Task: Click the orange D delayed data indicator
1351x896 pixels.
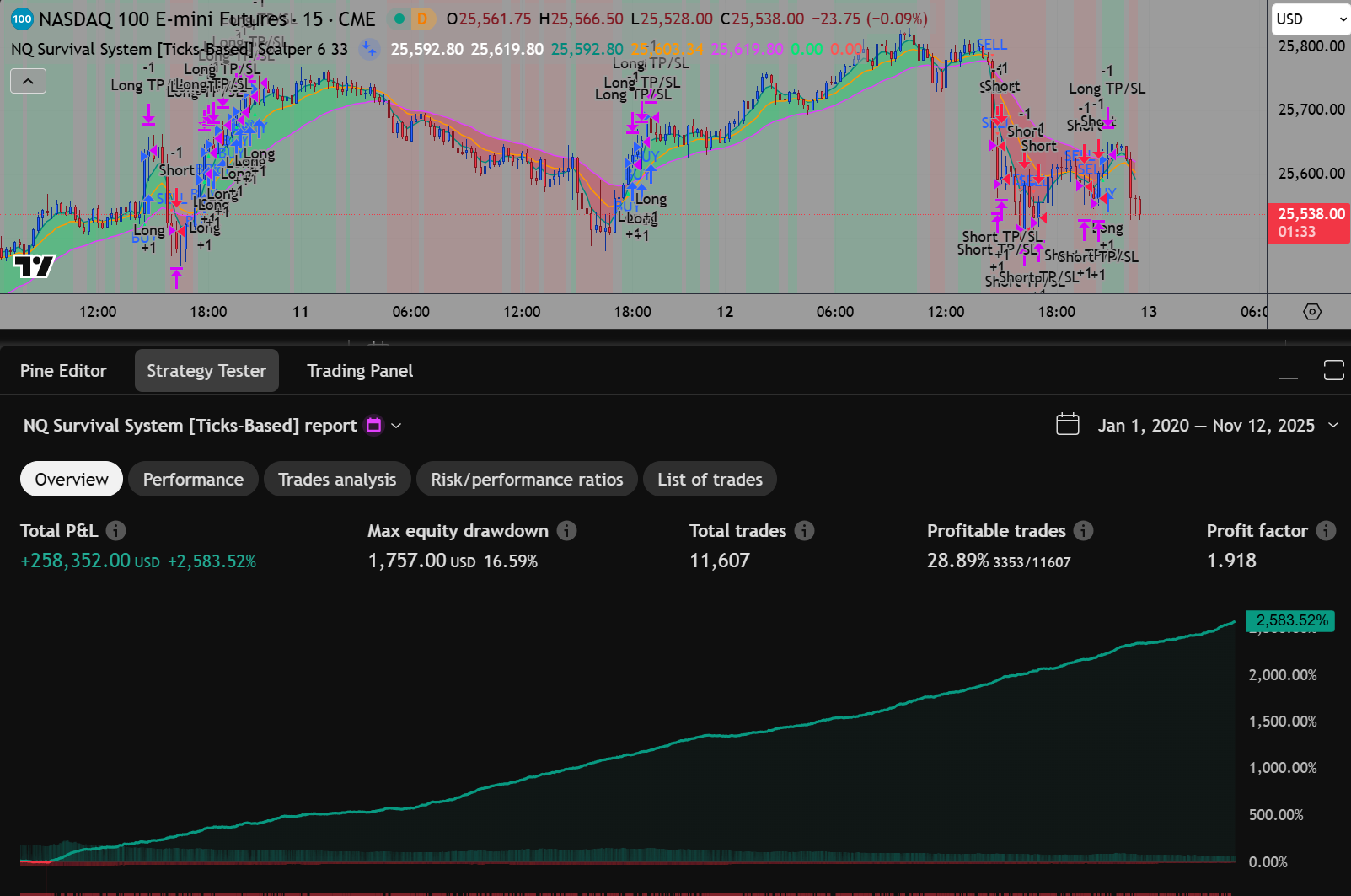Action: pos(422,19)
